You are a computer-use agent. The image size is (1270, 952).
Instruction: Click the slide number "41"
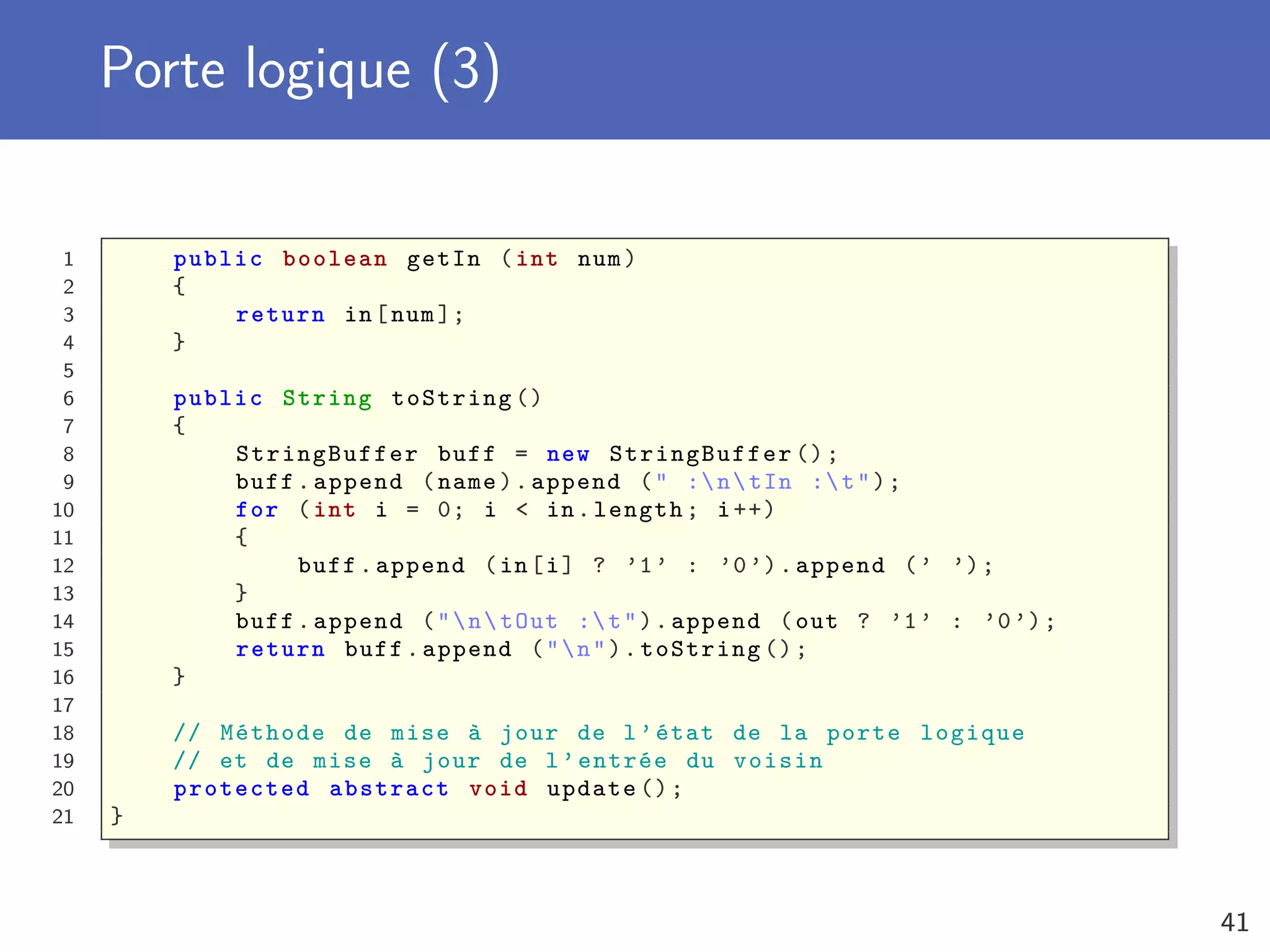[x=1234, y=923]
